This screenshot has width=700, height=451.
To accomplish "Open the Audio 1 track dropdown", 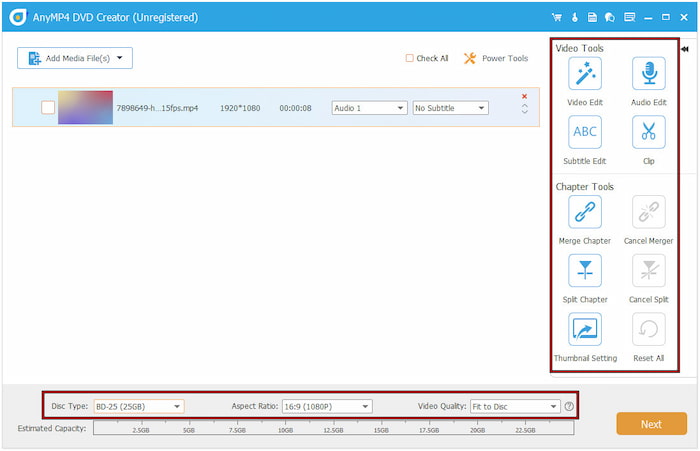I will click(x=369, y=108).
